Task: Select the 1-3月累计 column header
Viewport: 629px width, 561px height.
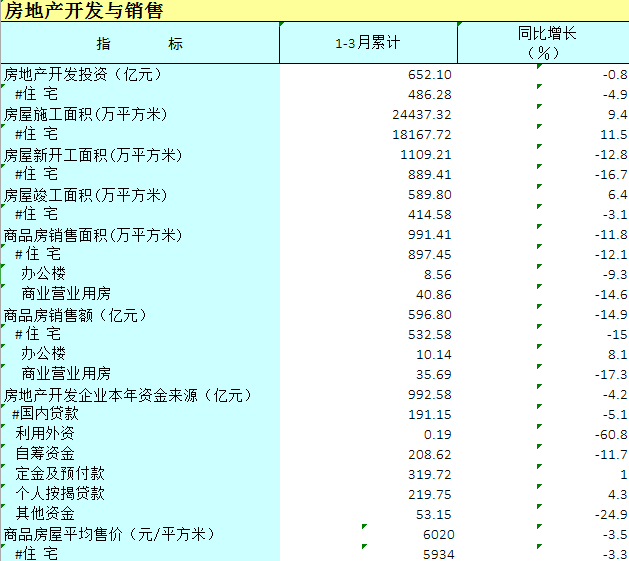Action: (367, 43)
